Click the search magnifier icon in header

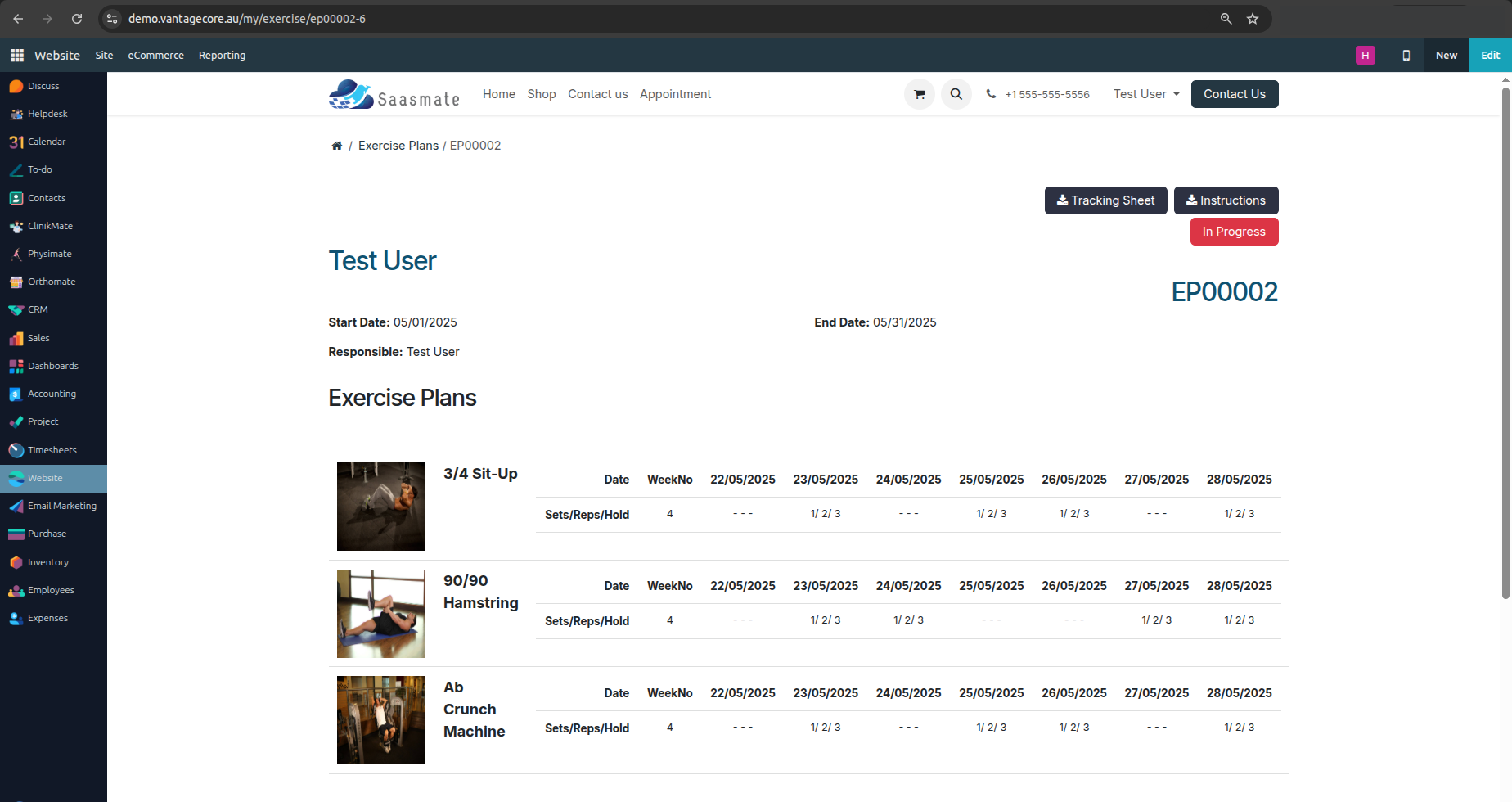(956, 94)
